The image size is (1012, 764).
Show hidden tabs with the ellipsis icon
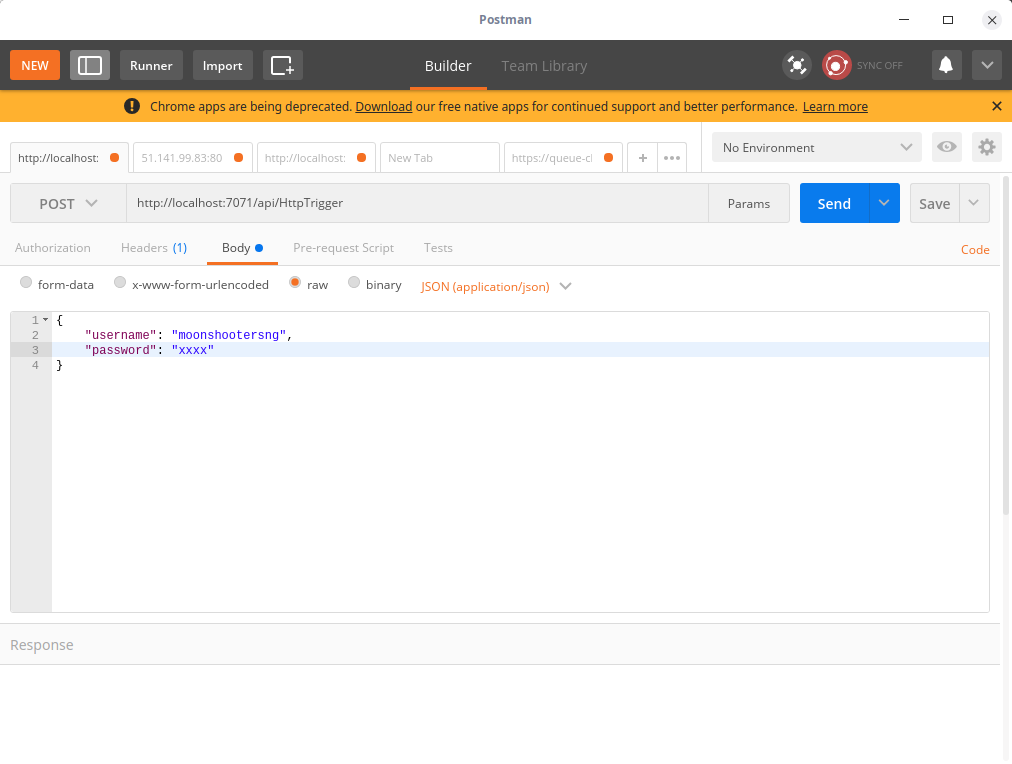click(672, 157)
